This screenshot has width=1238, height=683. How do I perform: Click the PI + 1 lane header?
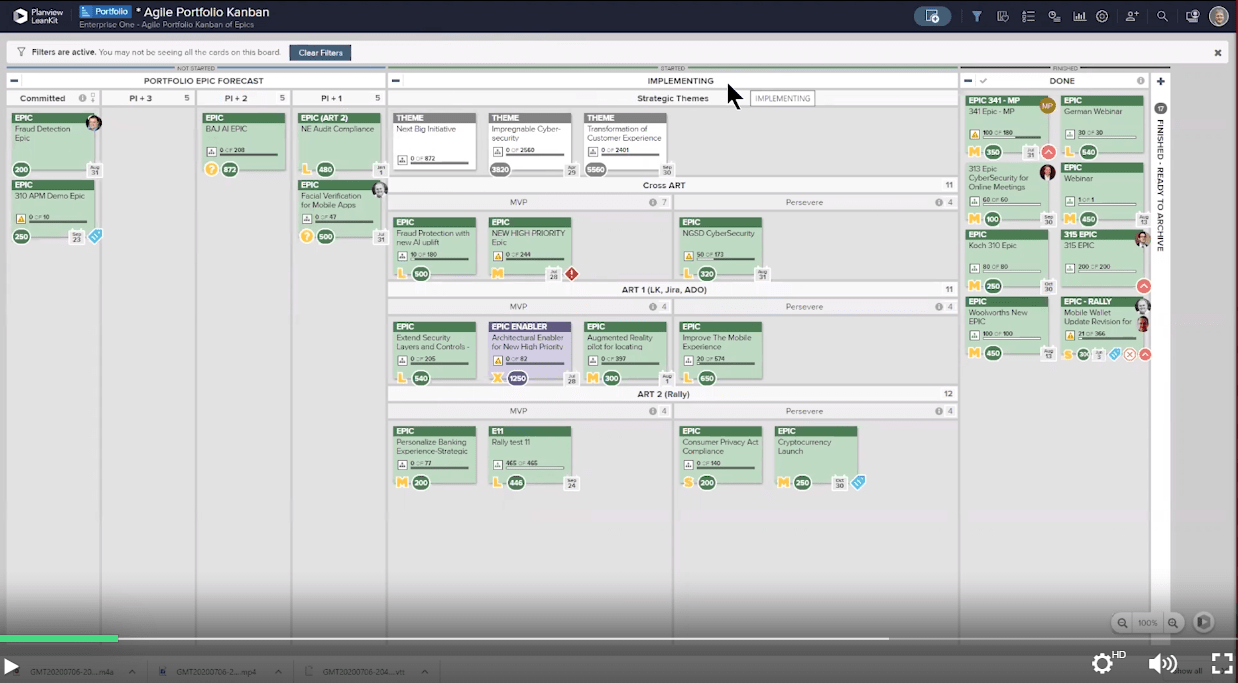coord(339,98)
